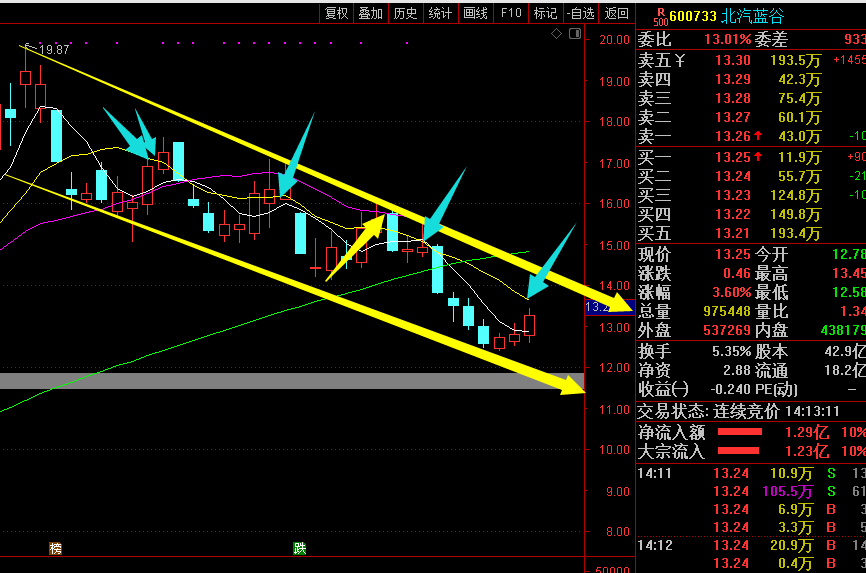Viewport: 866px width, 573px height.
Task: Click the 涨跌 value 0.46
Action: 737,274
